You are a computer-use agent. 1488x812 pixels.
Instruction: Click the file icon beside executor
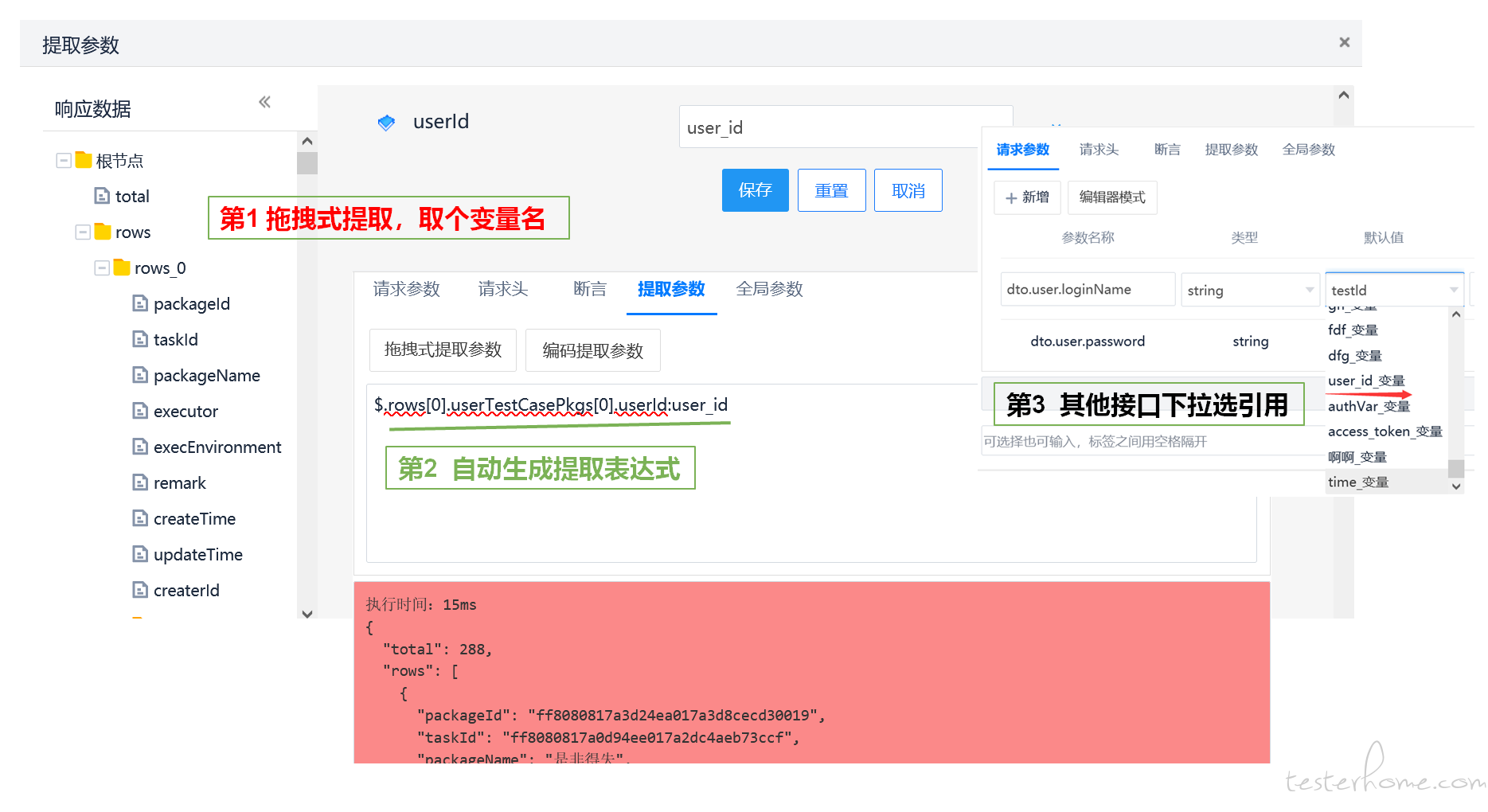140,411
